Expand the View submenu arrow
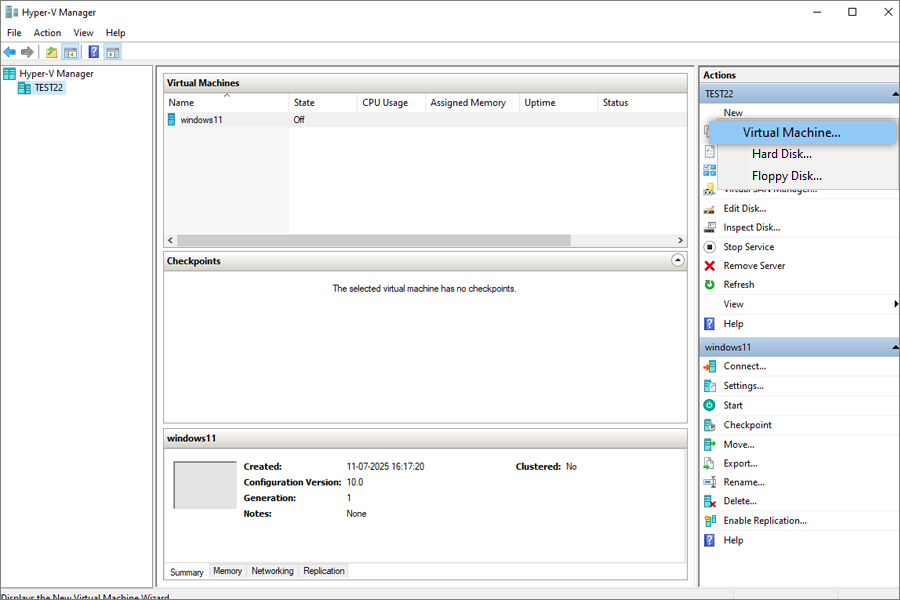This screenshot has height=600, width=900. 896,304
